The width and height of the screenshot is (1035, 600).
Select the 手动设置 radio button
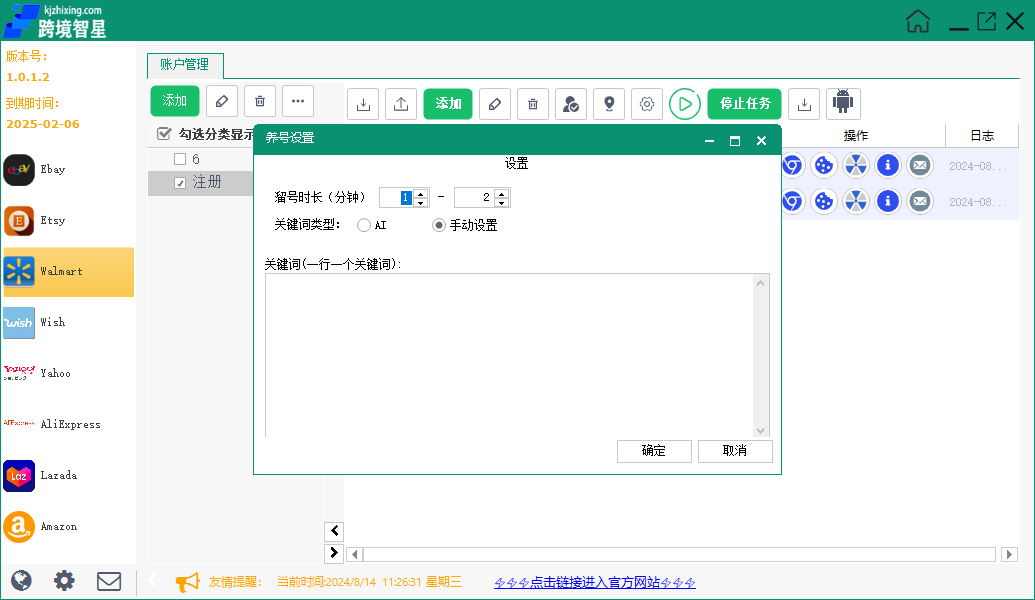pyautogui.click(x=439, y=225)
